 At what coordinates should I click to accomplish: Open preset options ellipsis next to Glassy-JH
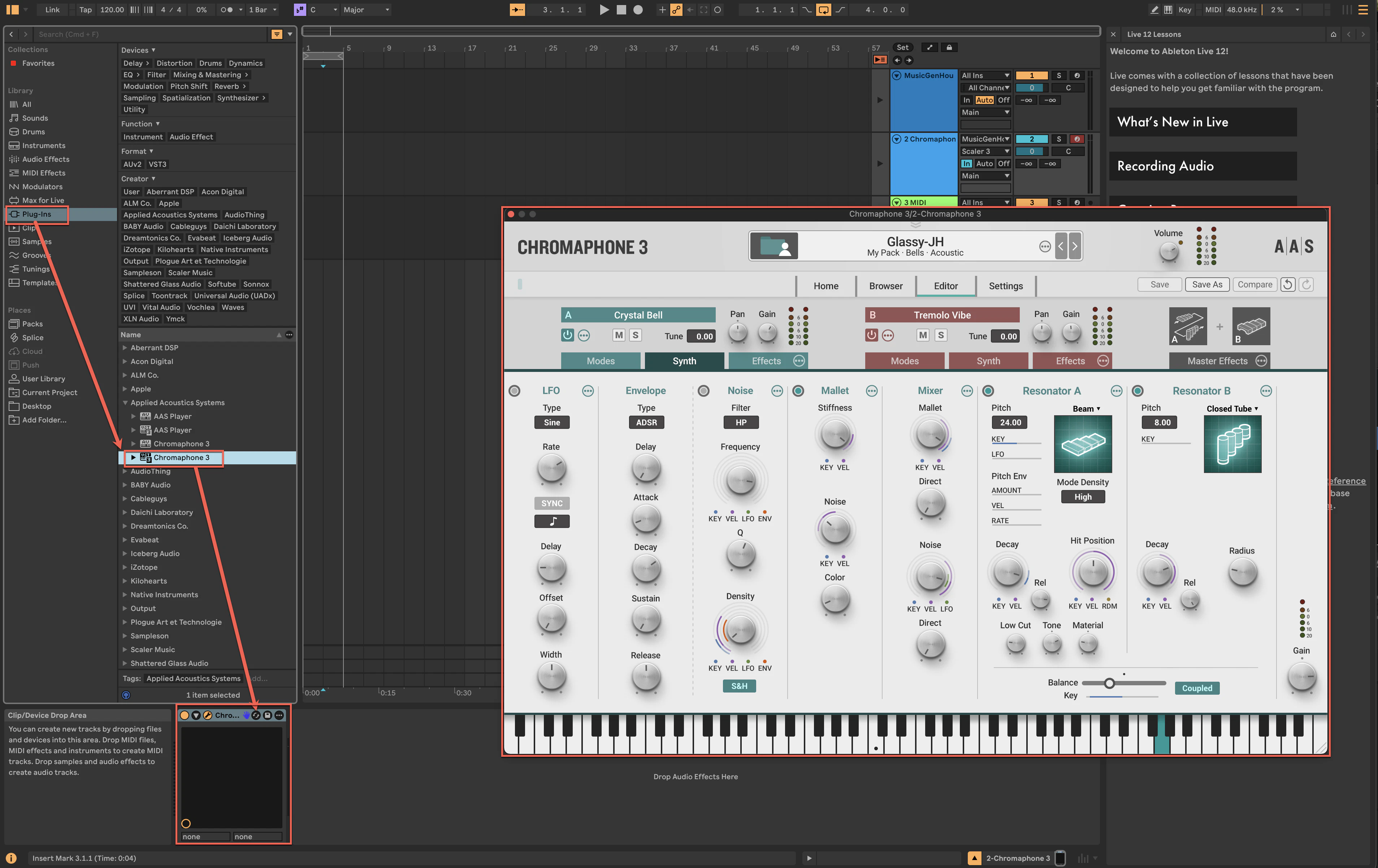tap(1044, 247)
